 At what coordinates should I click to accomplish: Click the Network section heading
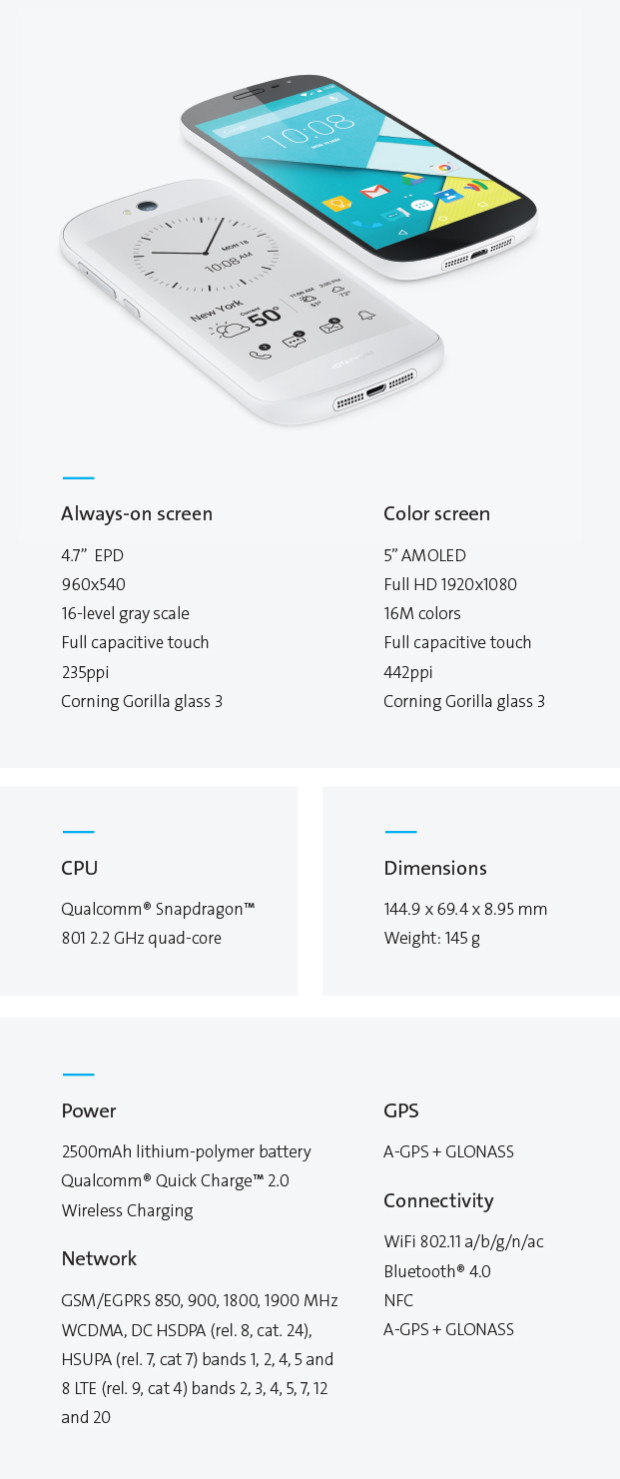[99, 1259]
